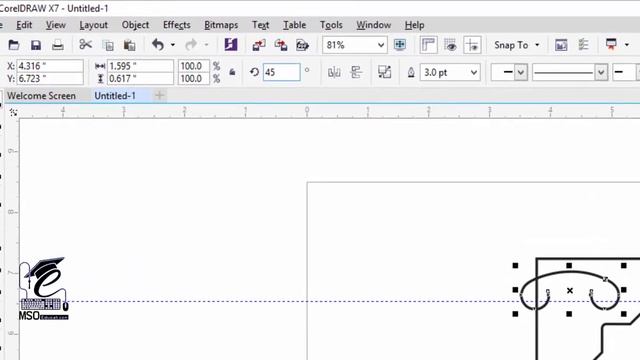
Task: Open the redo history dropdown arrow
Action: point(206,45)
